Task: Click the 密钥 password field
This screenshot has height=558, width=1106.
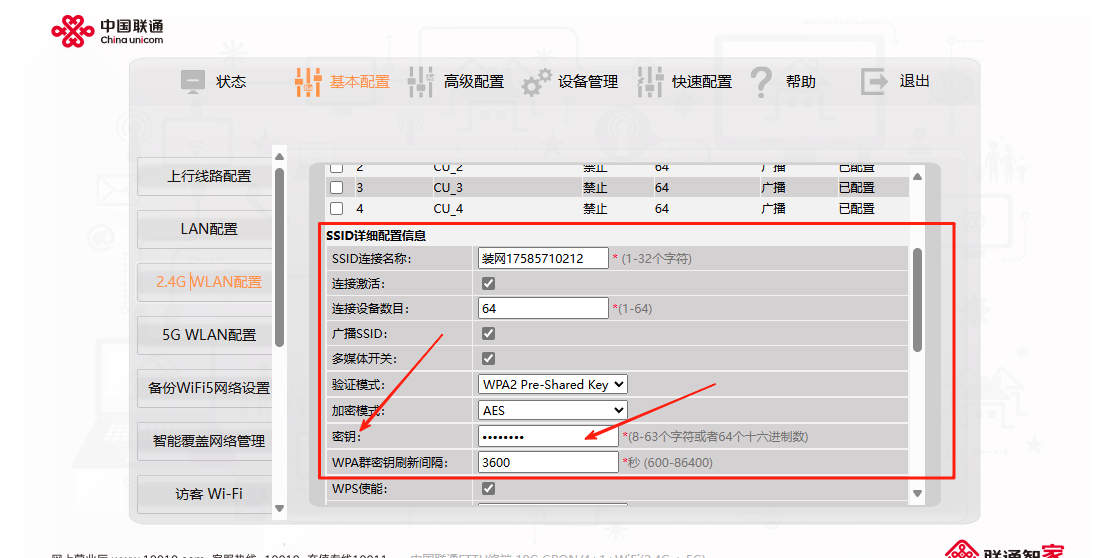Action: [548, 437]
